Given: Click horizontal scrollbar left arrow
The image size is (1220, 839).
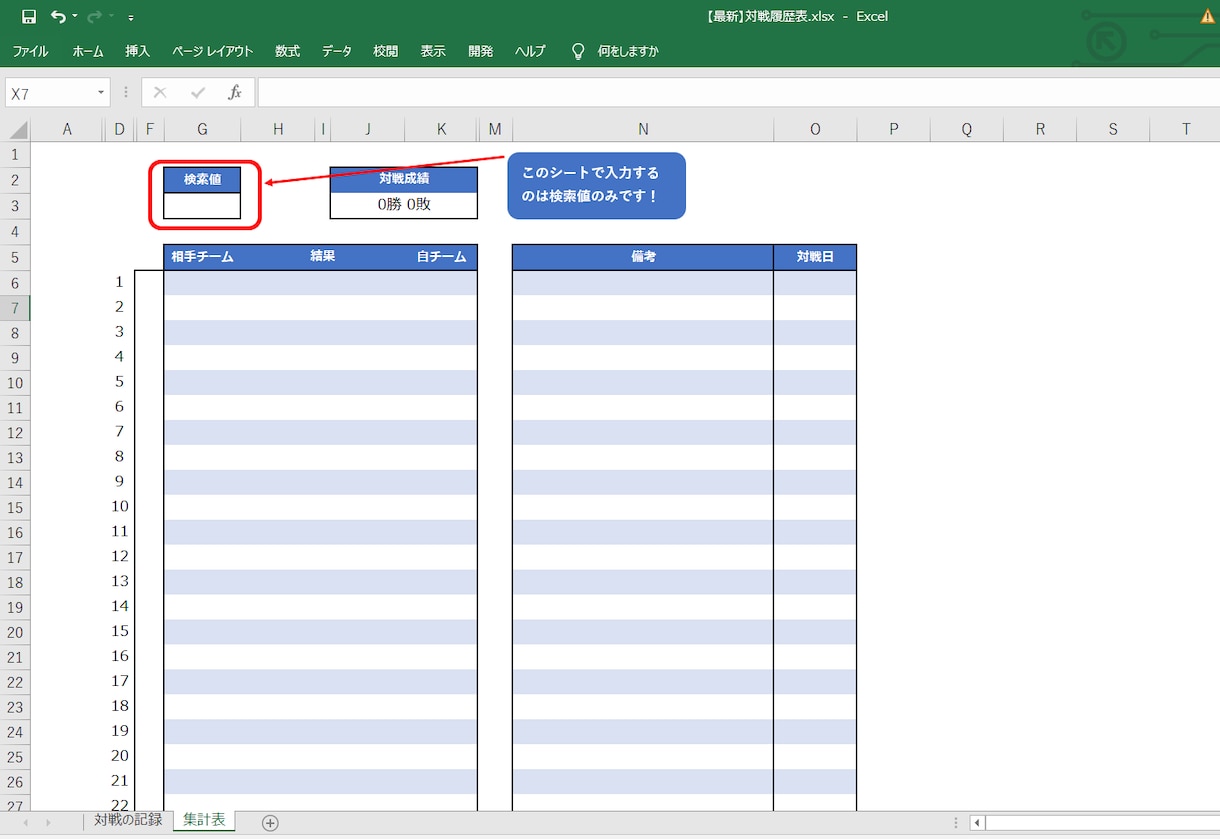Looking at the screenshot, I should pyautogui.click(x=978, y=823).
